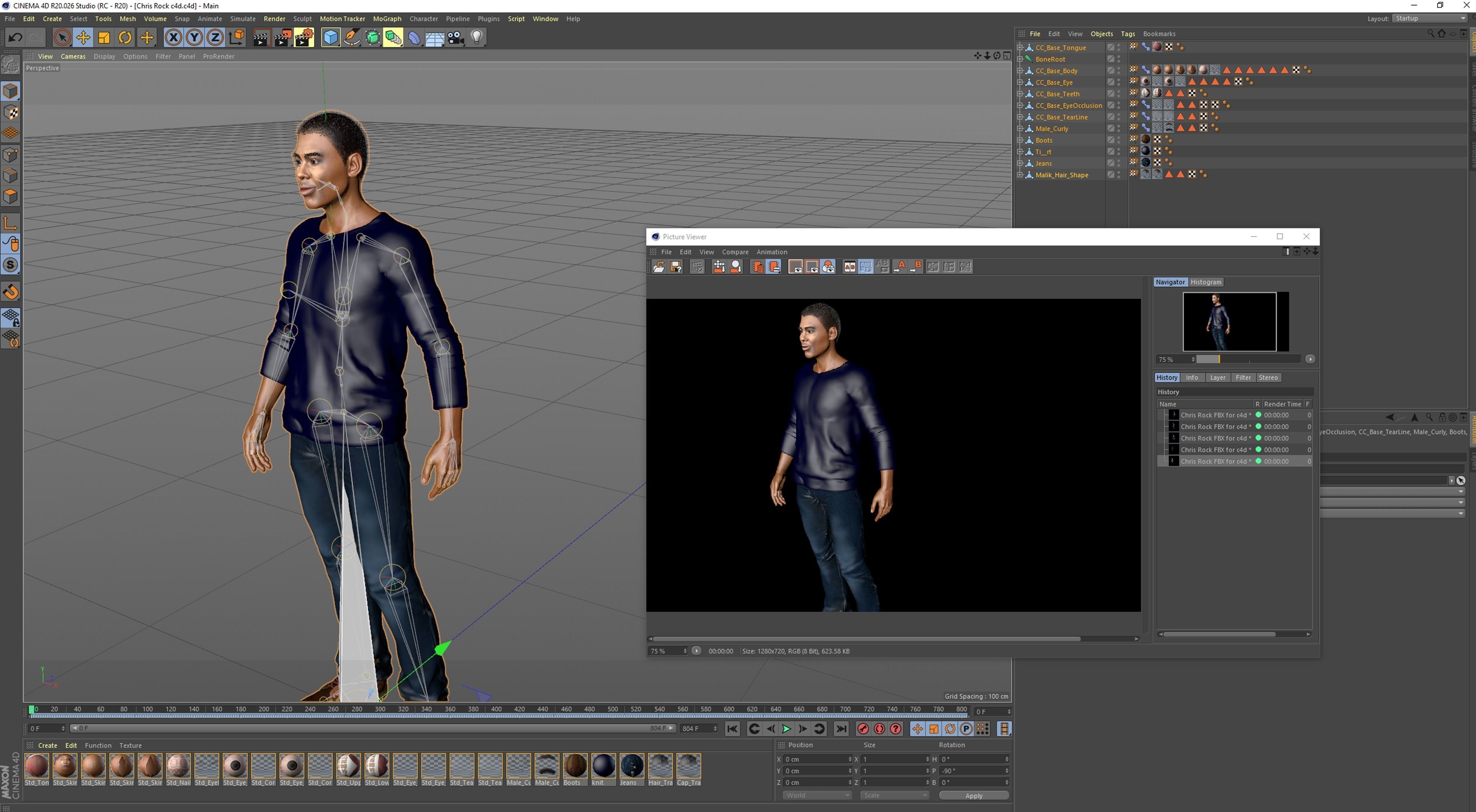Screen dimensions: 1476x812
Task: Toggle Z axis lock
Action: click(x=215, y=38)
